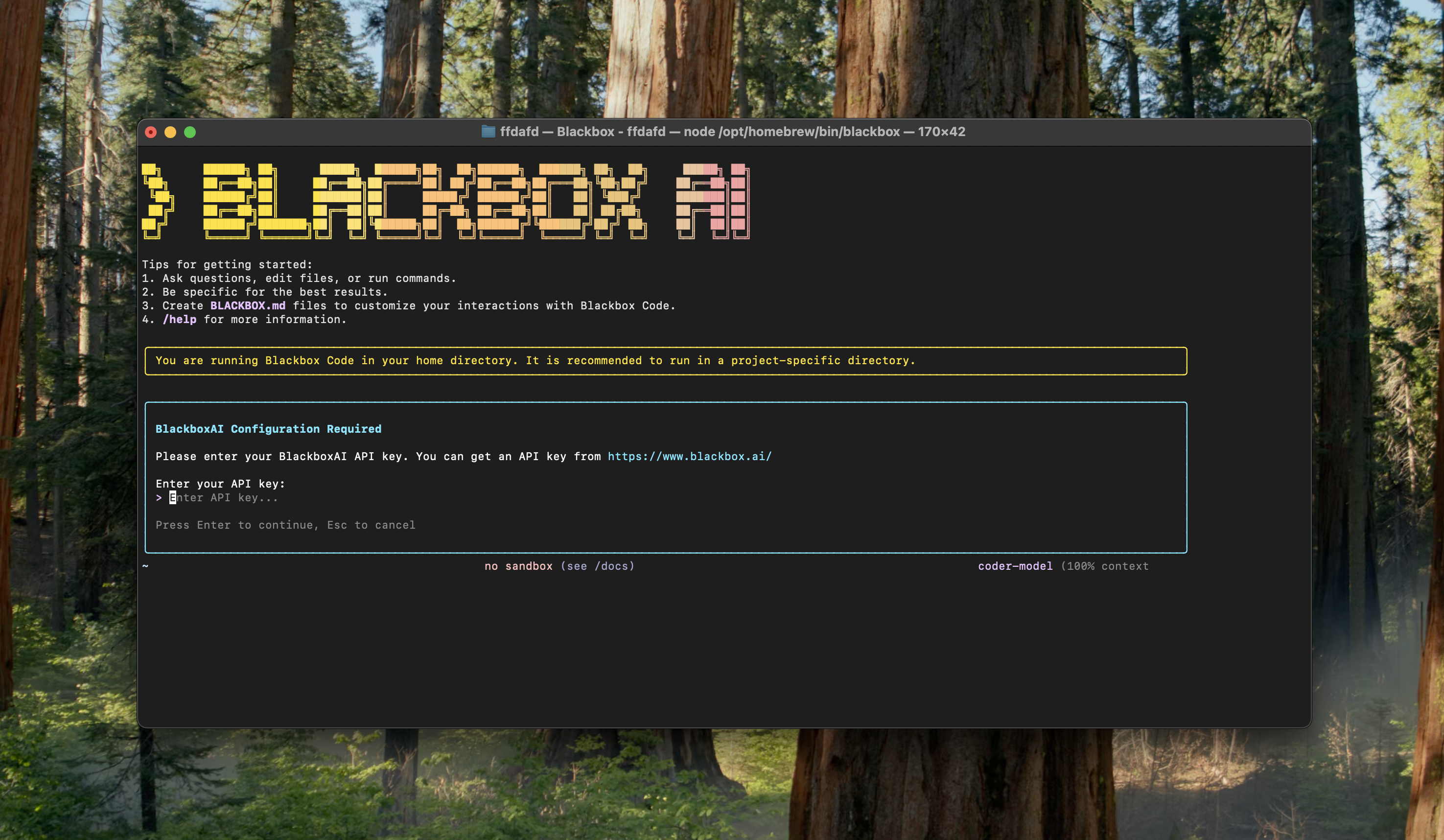Screen dimensions: 1444x840
Task: Click the BlackboxAI Configuration Required heading
Action: pos(268,429)
